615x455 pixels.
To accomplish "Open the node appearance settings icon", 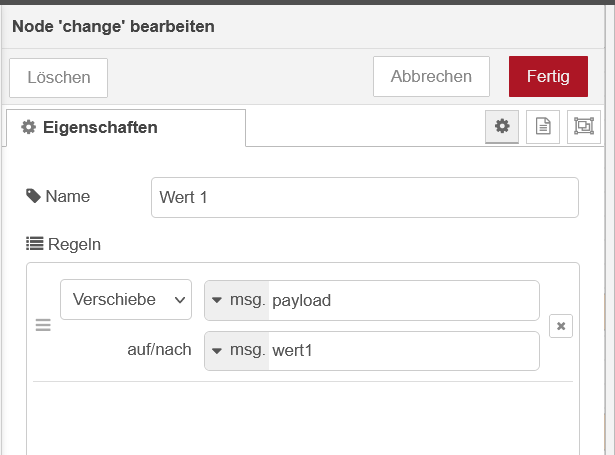I will click(x=584, y=127).
